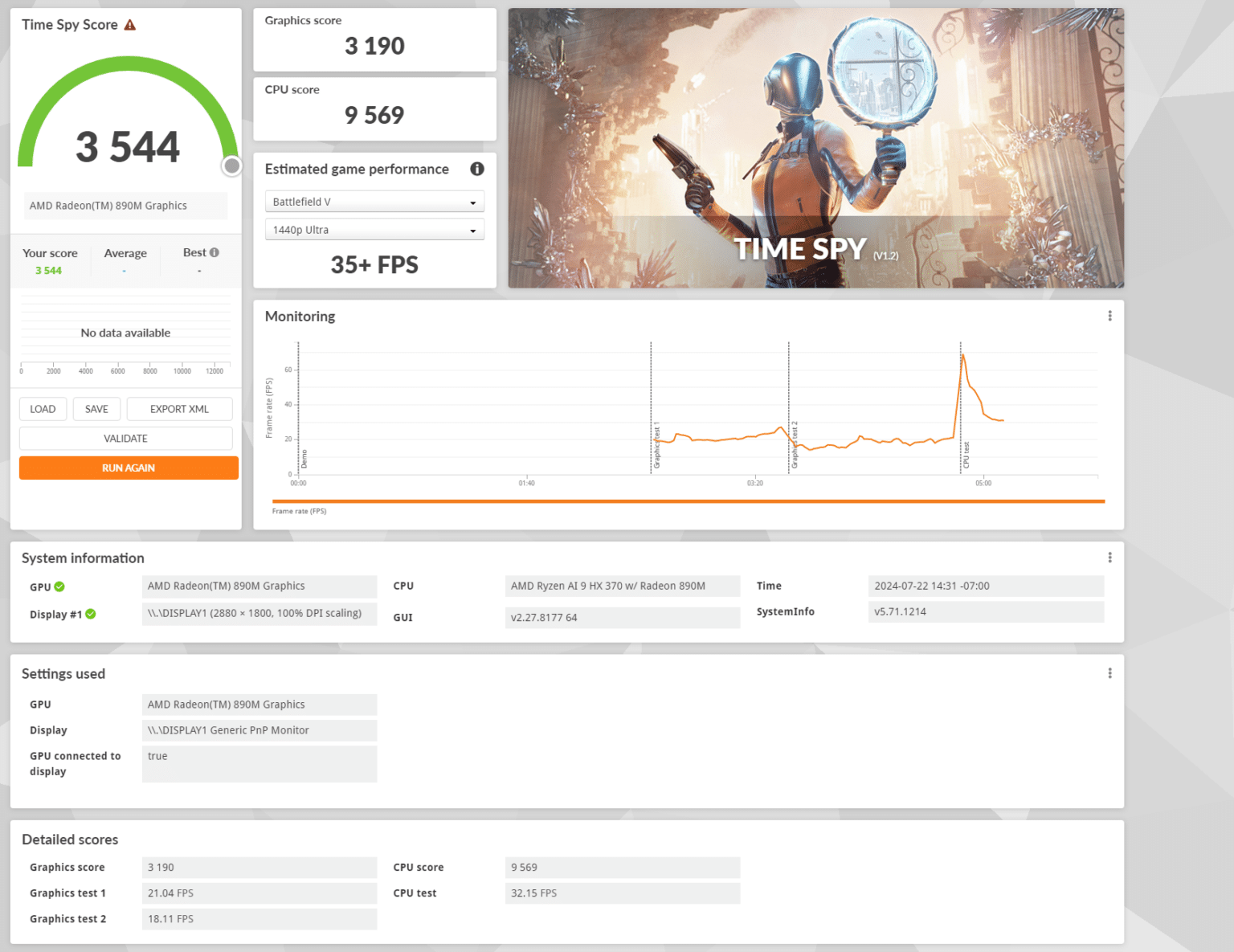Viewport: 1234px width, 952px height.
Task: Click the Graphics test 1 value 21.04 FPS
Action: 259,893
